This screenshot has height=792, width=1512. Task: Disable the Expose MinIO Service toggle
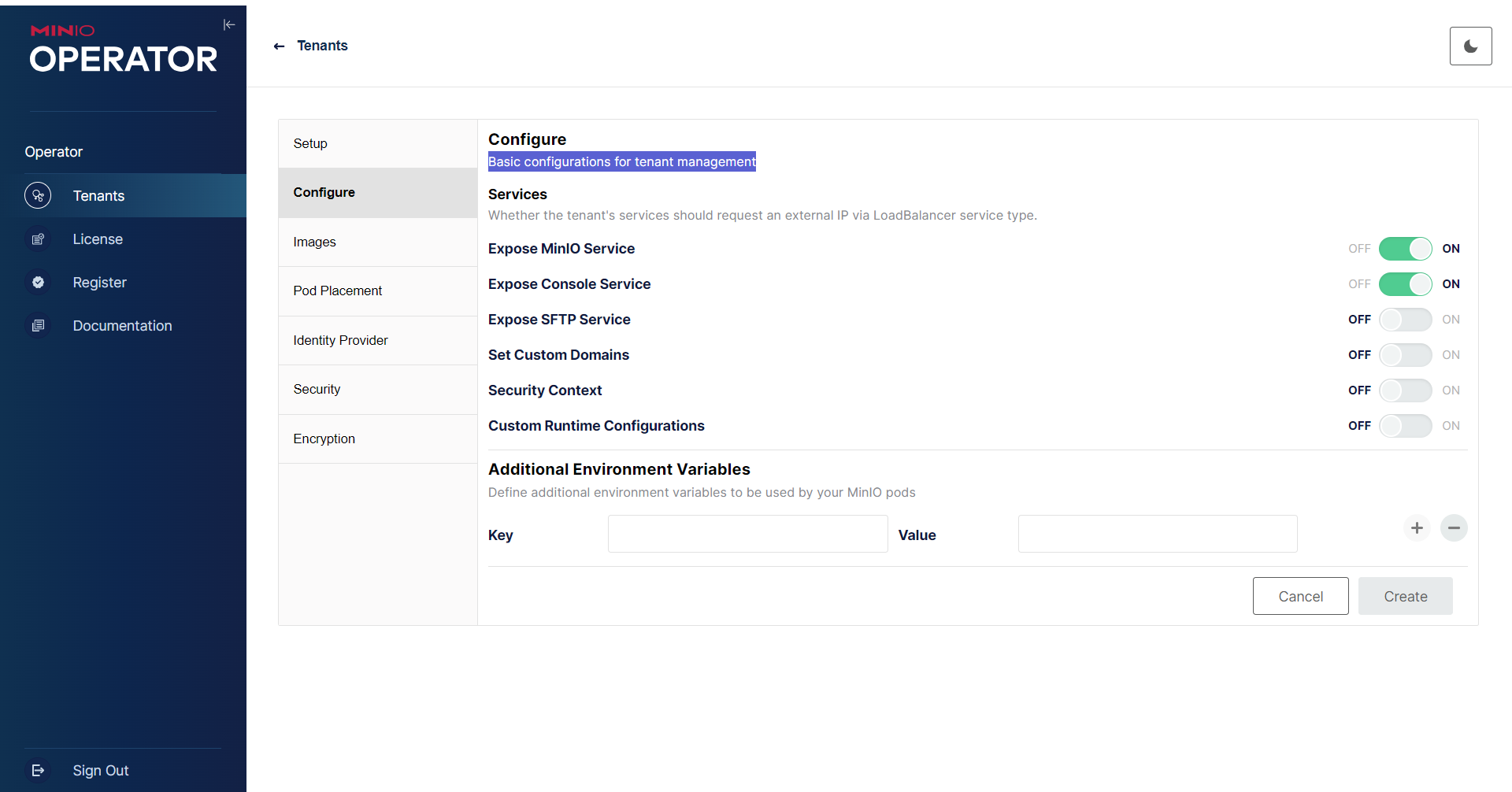(1405, 249)
